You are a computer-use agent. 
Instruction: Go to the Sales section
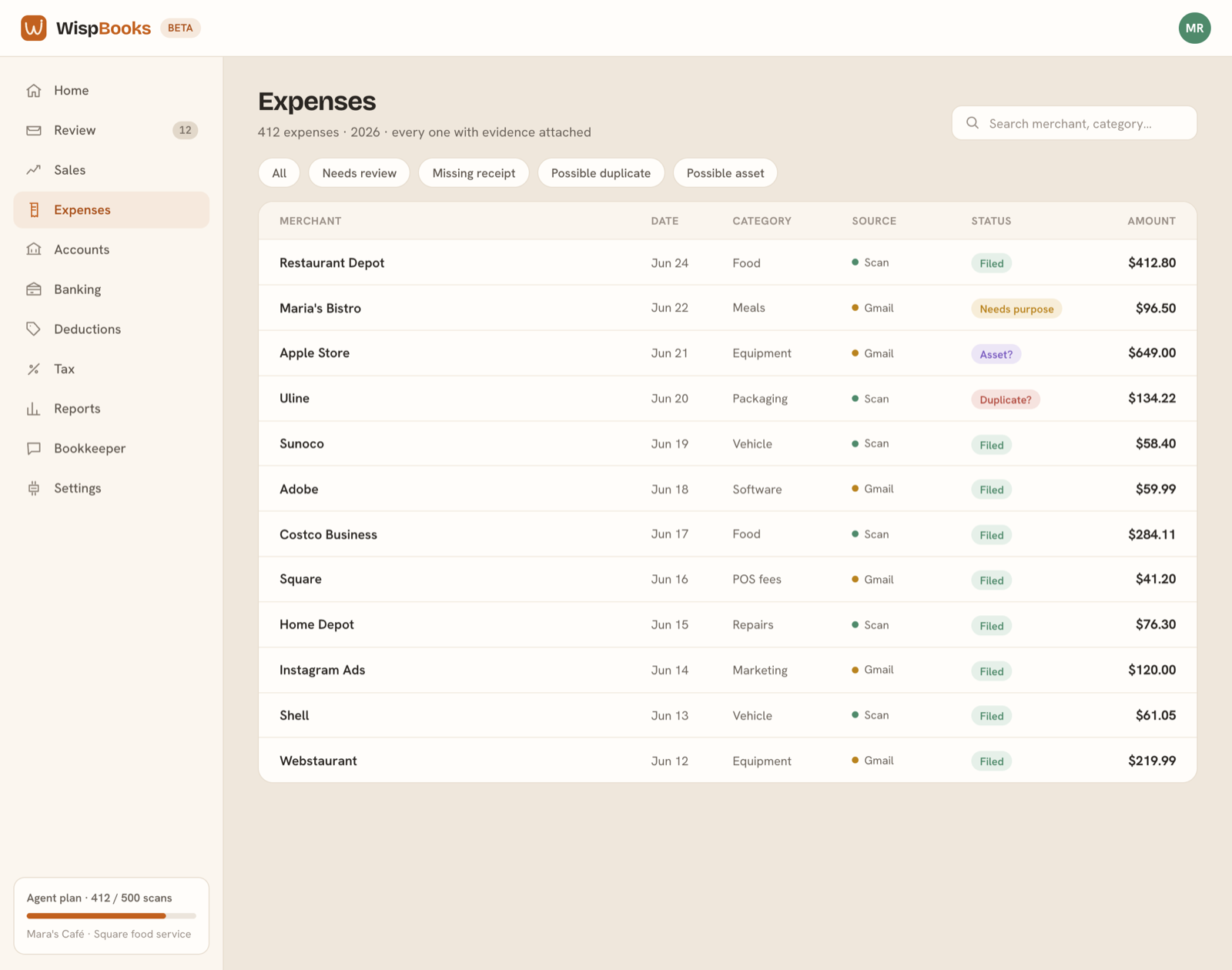[112, 170]
